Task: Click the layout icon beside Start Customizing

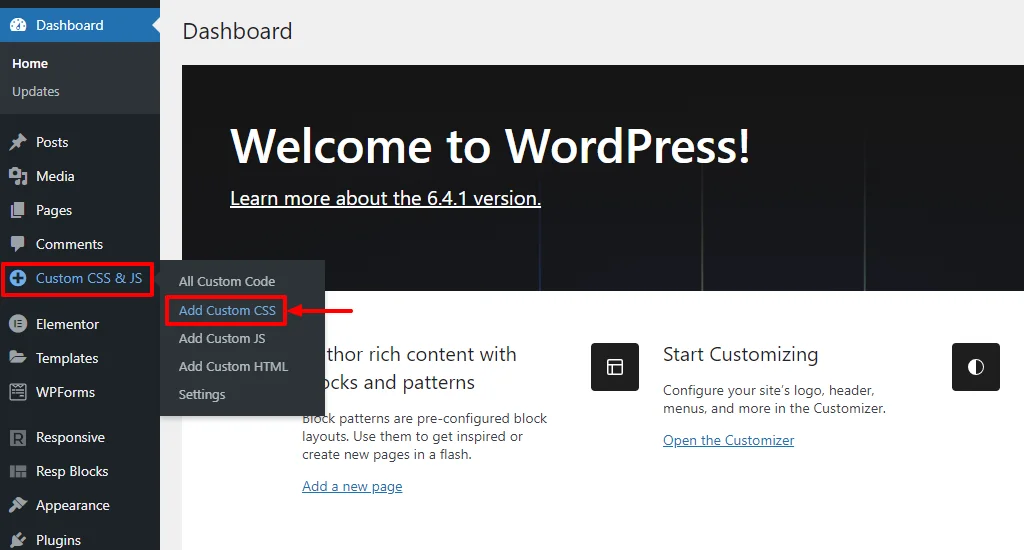Action: [x=615, y=367]
